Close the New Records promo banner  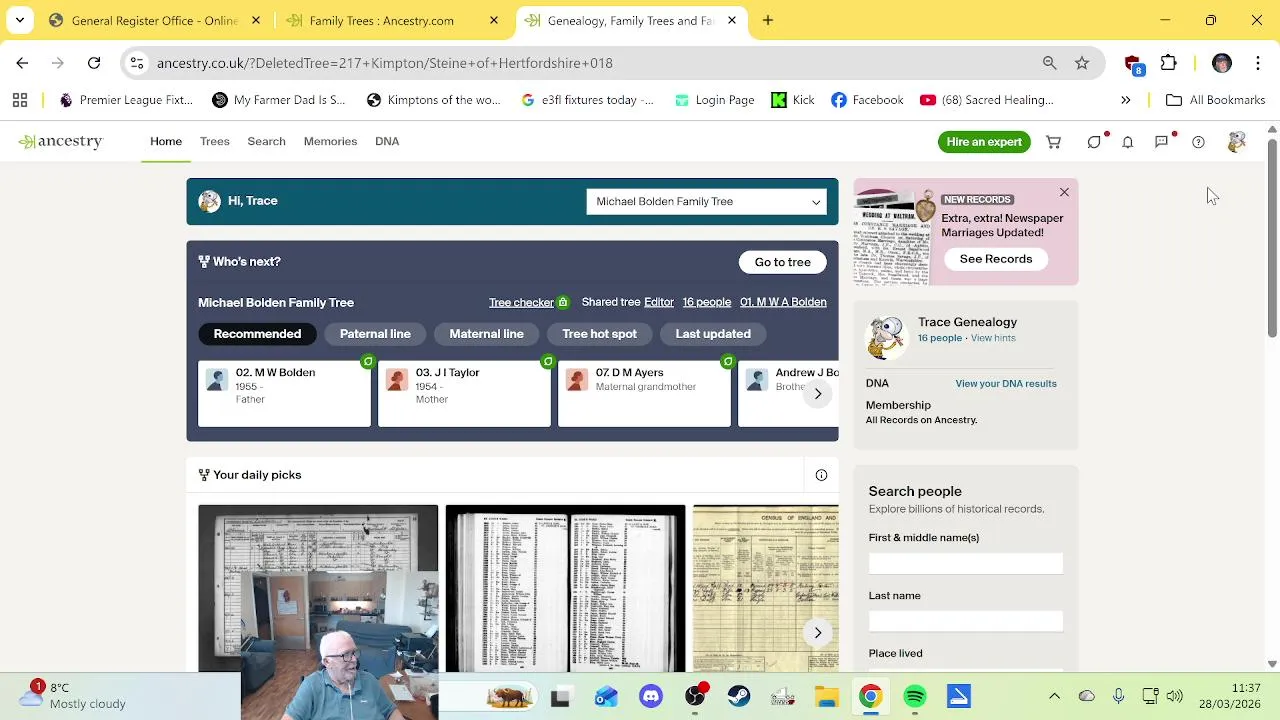[x=1064, y=192]
